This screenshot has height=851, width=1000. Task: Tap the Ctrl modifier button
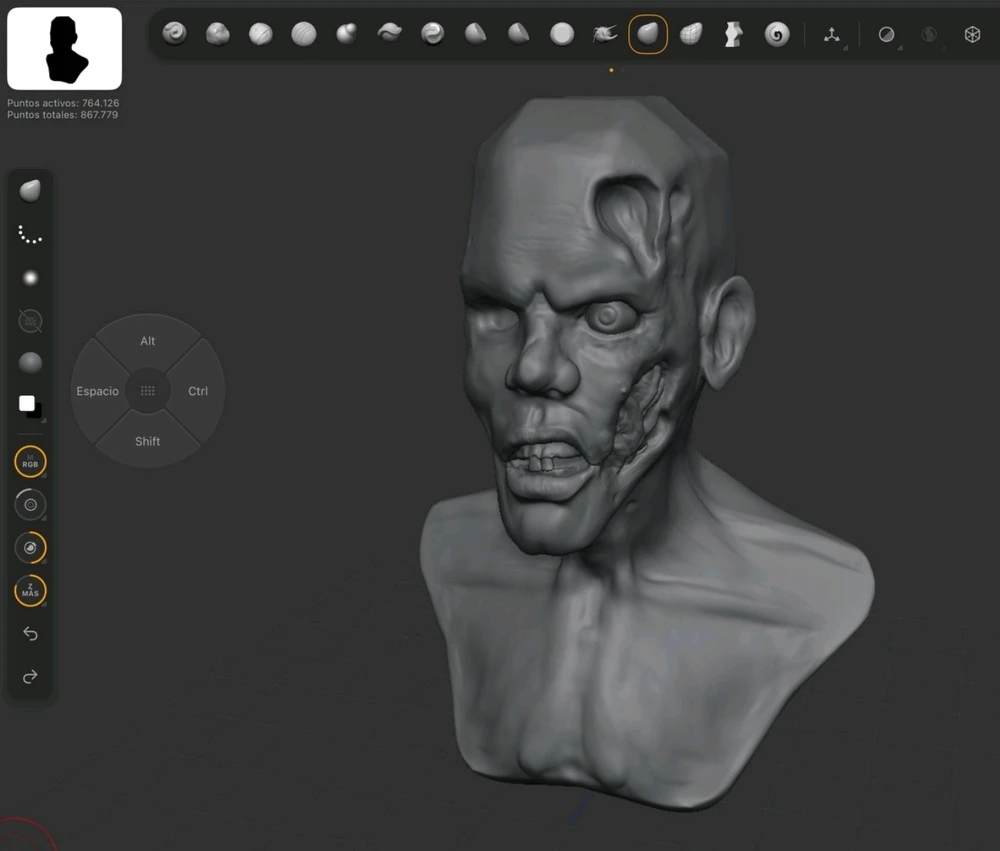[198, 391]
